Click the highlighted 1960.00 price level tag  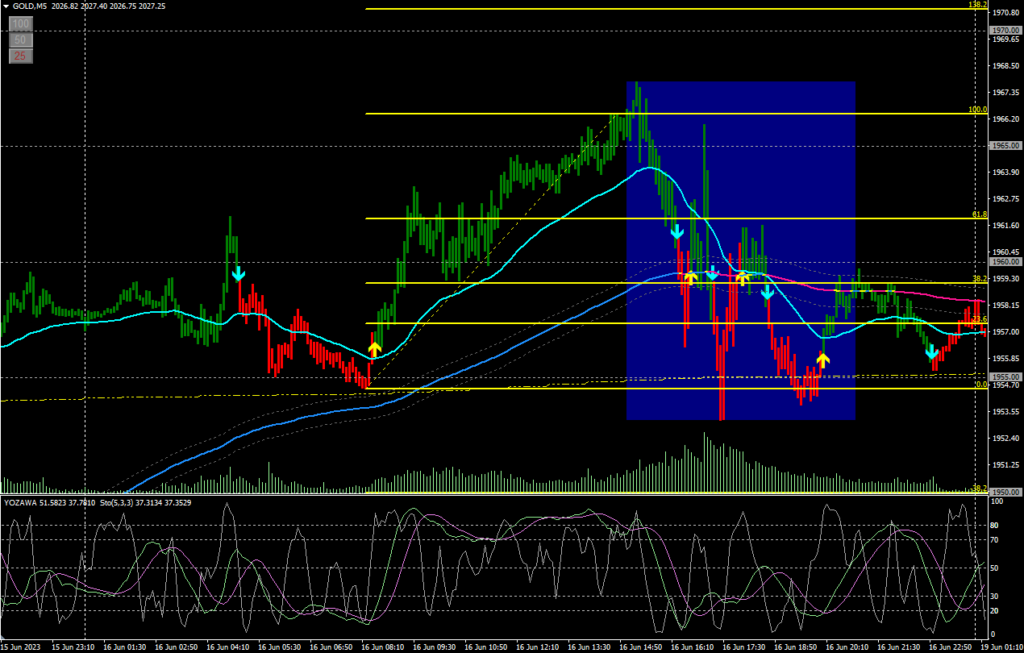coord(1006,262)
